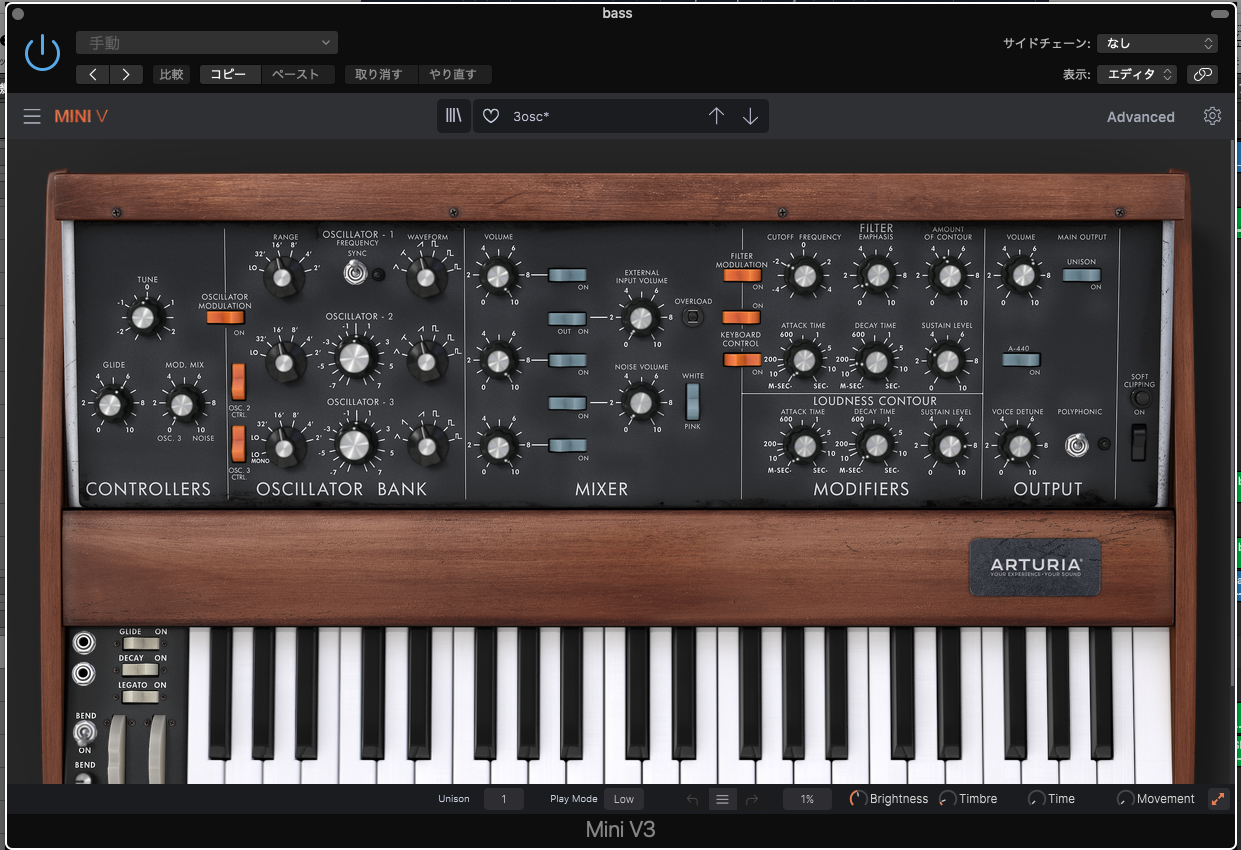Viewport: 1241px width, 850px height.
Task: Toggle the Osc. 2 Ctrl switch
Action: pos(239,381)
